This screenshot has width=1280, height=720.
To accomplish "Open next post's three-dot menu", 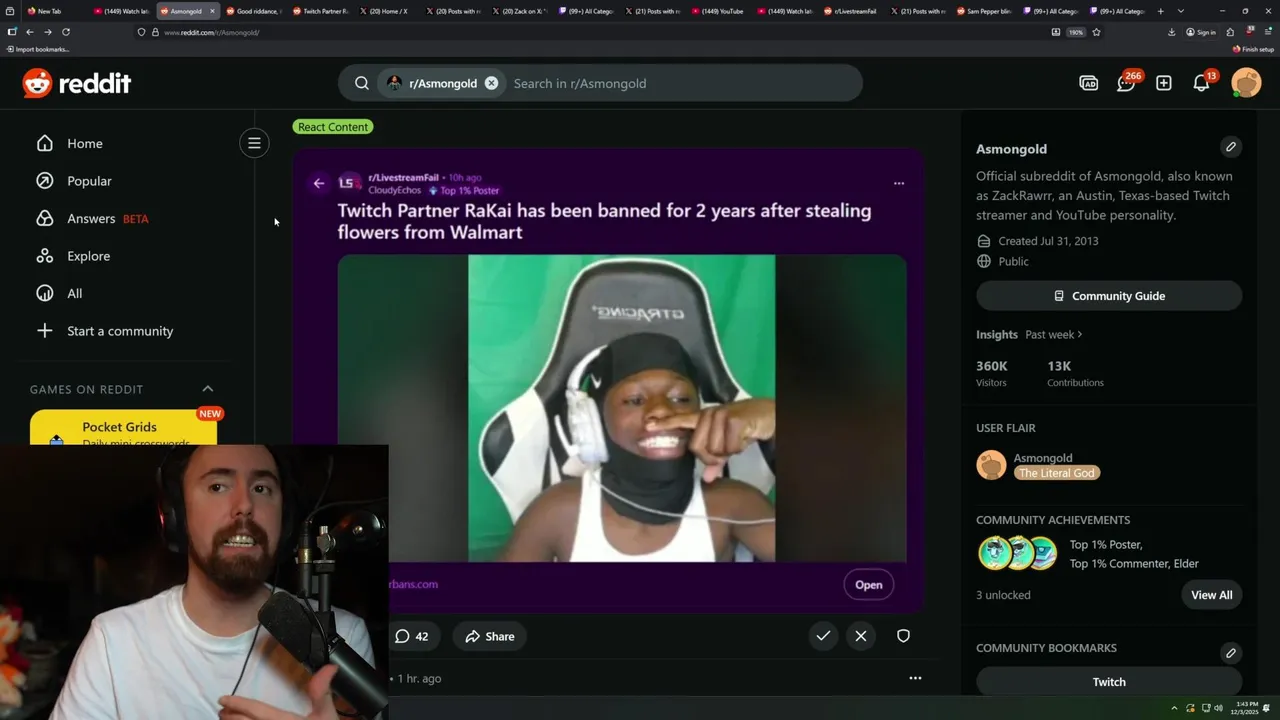I will coord(914,678).
